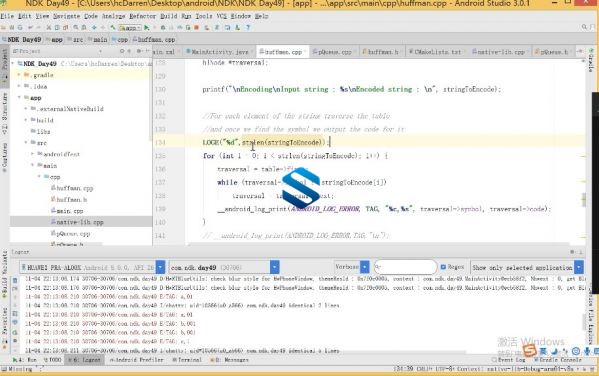Image resolution: width=599 pixels, height=376 pixels.
Task: Open the File menu
Action: point(7,16)
